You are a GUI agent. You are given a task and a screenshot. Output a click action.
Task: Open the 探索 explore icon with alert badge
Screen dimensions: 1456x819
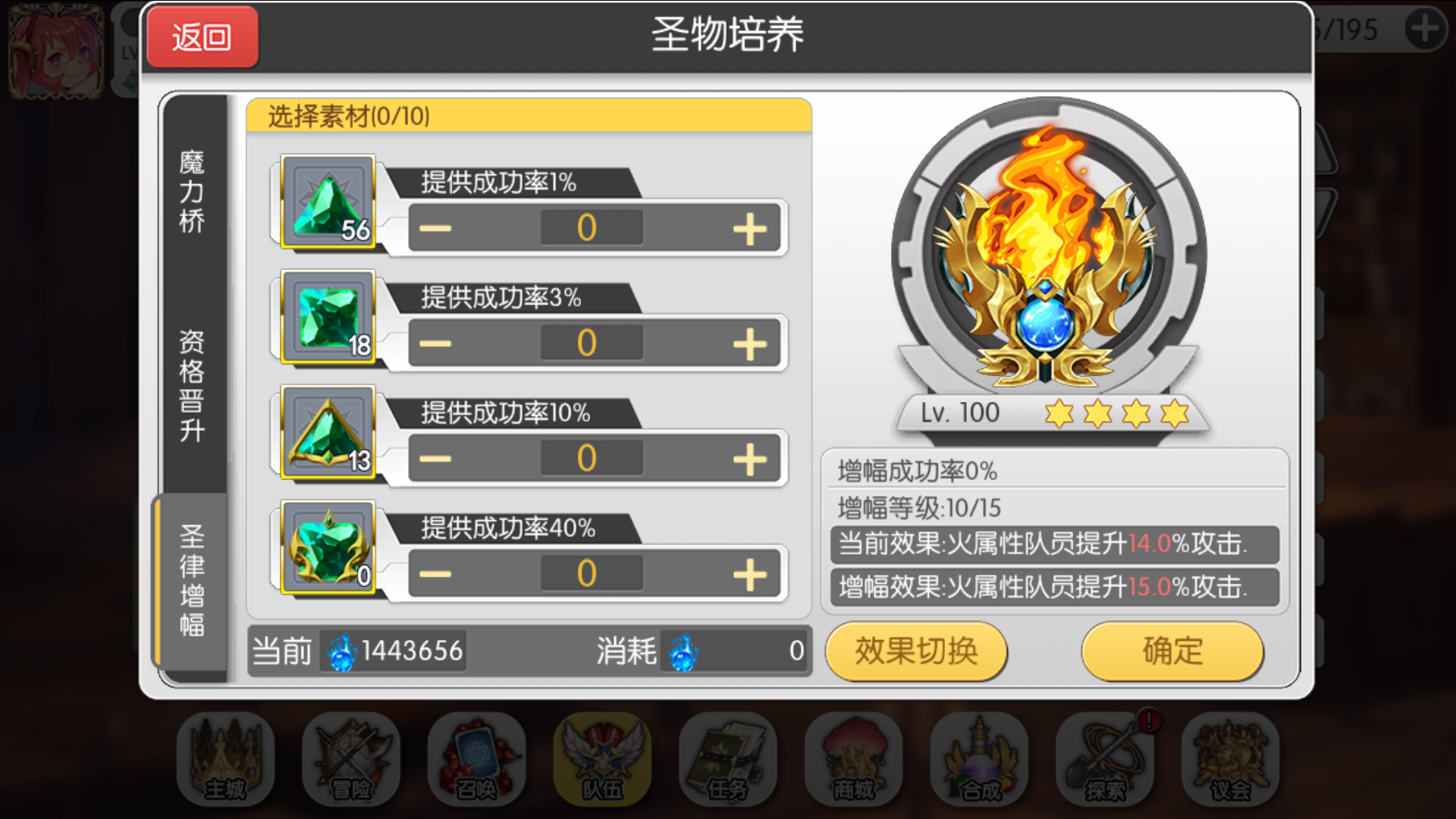(1106, 758)
